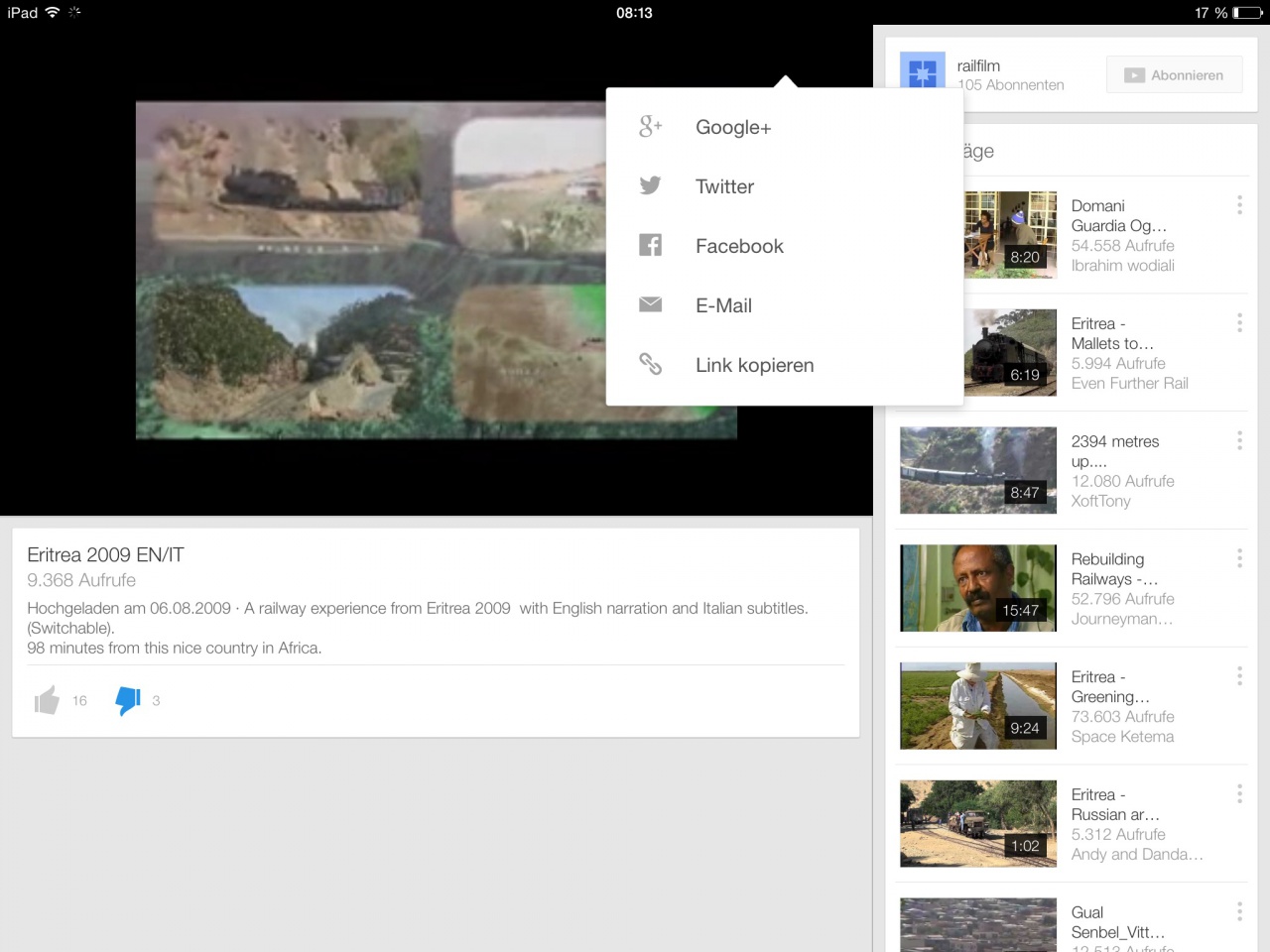Open options for Domani Guardia video
The height and width of the screenshot is (952, 1270).
(x=1239, y=205)
